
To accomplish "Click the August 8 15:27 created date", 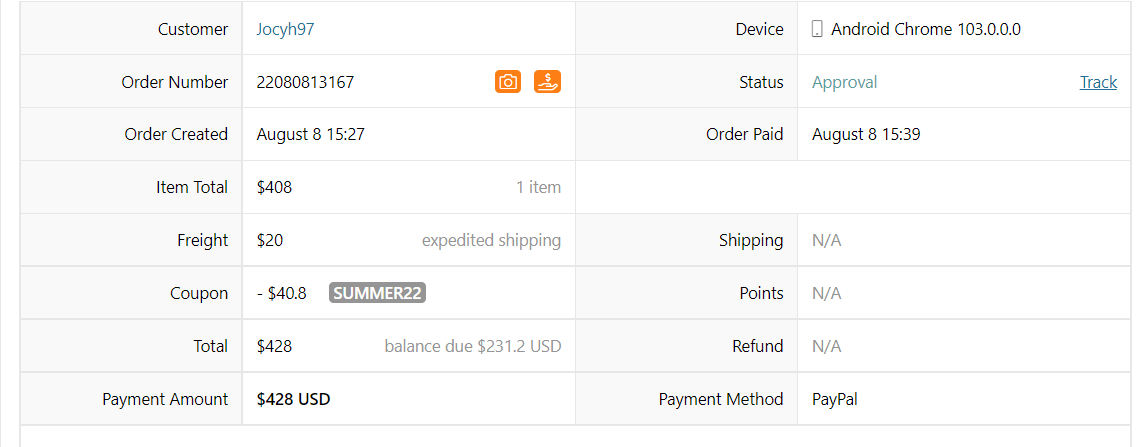I will click(x=311, y=134).
